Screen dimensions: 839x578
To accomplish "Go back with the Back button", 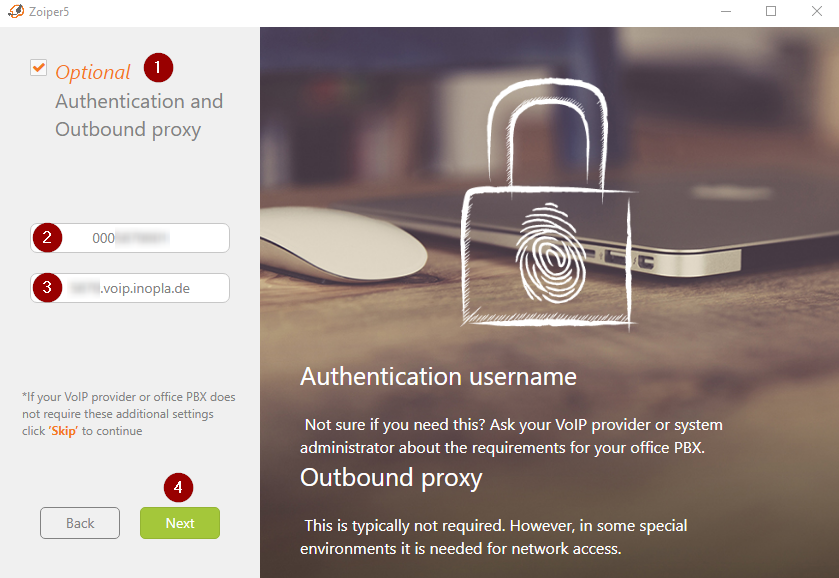I will coord(80,523).
